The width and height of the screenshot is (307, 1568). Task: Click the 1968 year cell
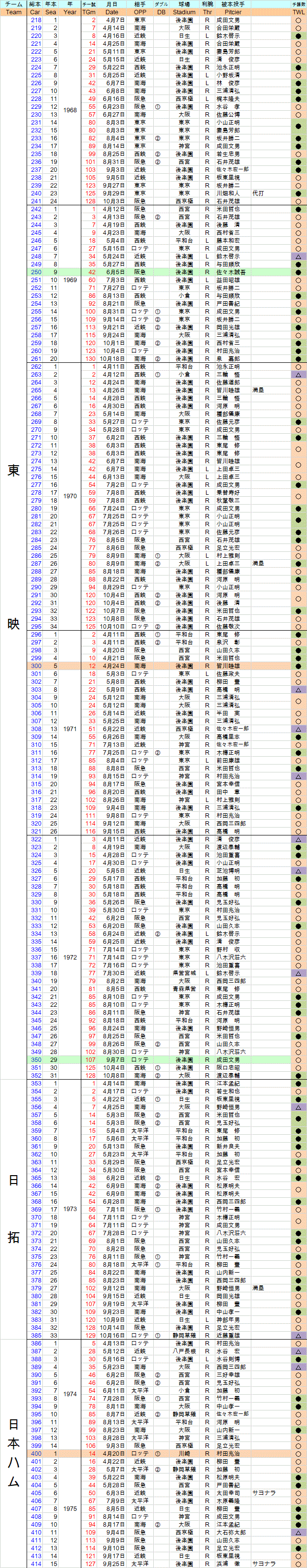pyautogui.click(x=70, y=110)
